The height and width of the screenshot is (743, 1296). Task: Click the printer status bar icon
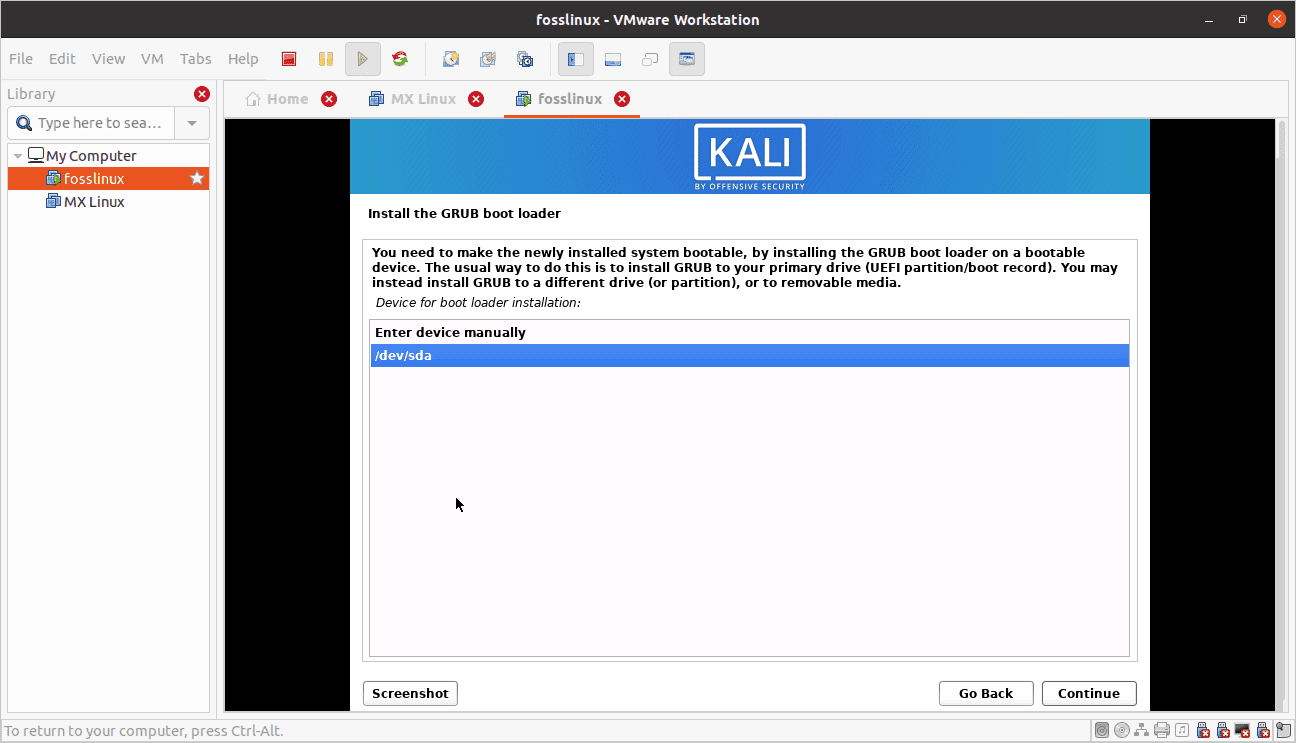point(1162,730)
